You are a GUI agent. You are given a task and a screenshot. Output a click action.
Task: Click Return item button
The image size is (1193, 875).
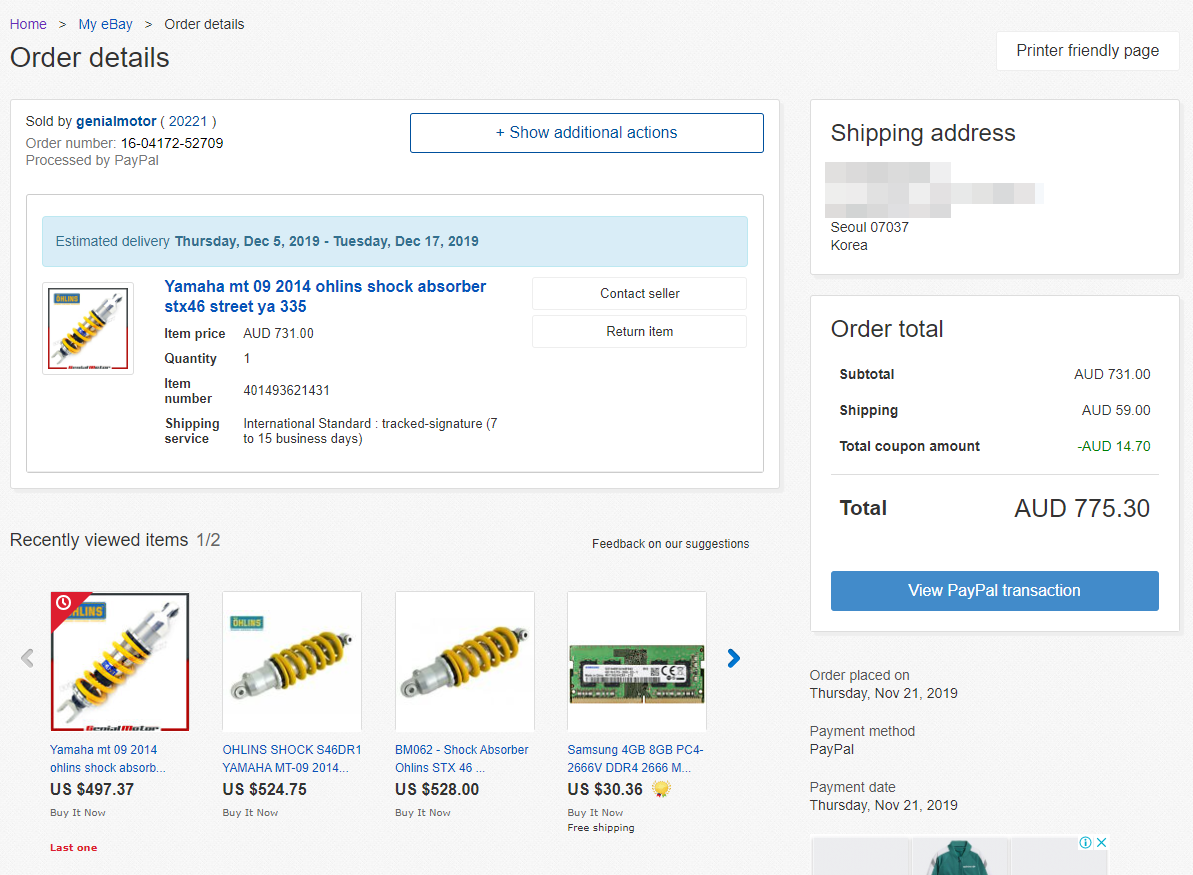[x=639, y=332]
